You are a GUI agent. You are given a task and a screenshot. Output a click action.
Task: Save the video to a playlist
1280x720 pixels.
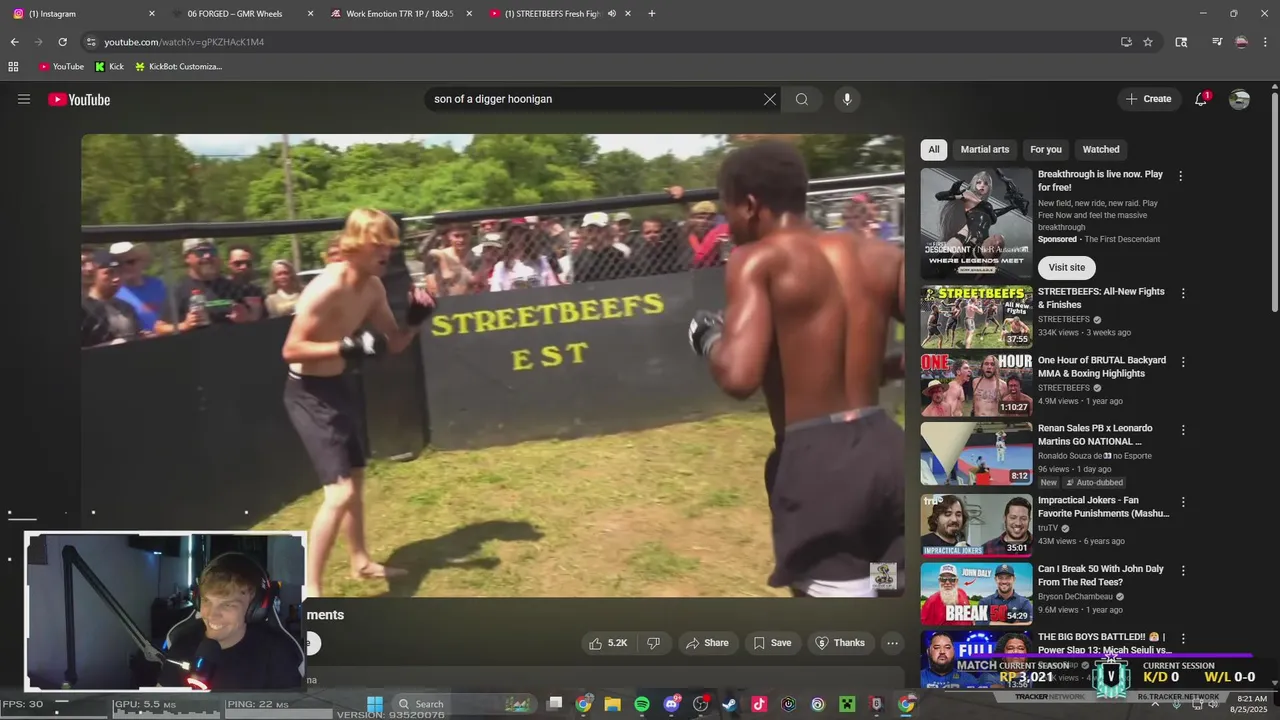coord(772,643)
